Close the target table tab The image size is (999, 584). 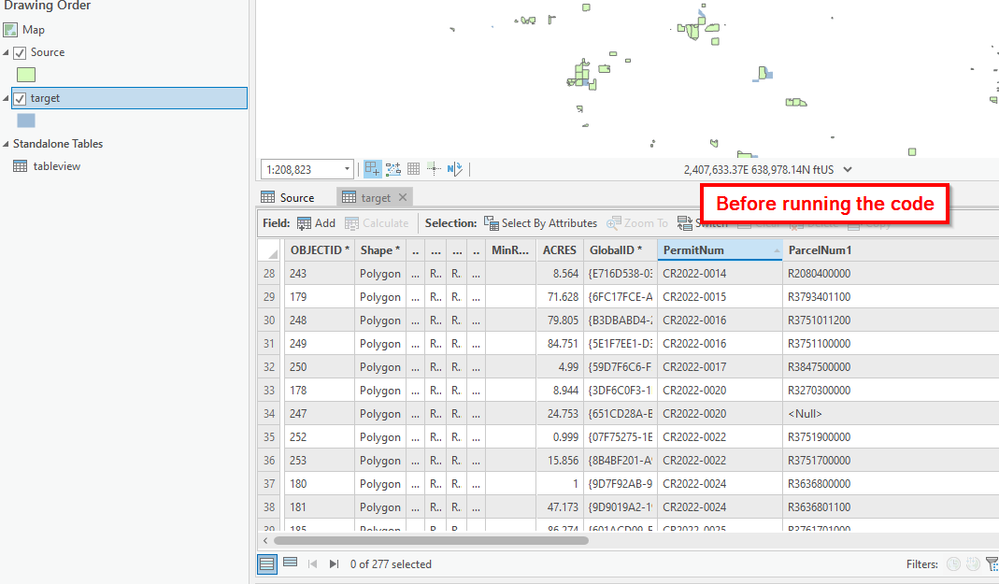point(403,197)
